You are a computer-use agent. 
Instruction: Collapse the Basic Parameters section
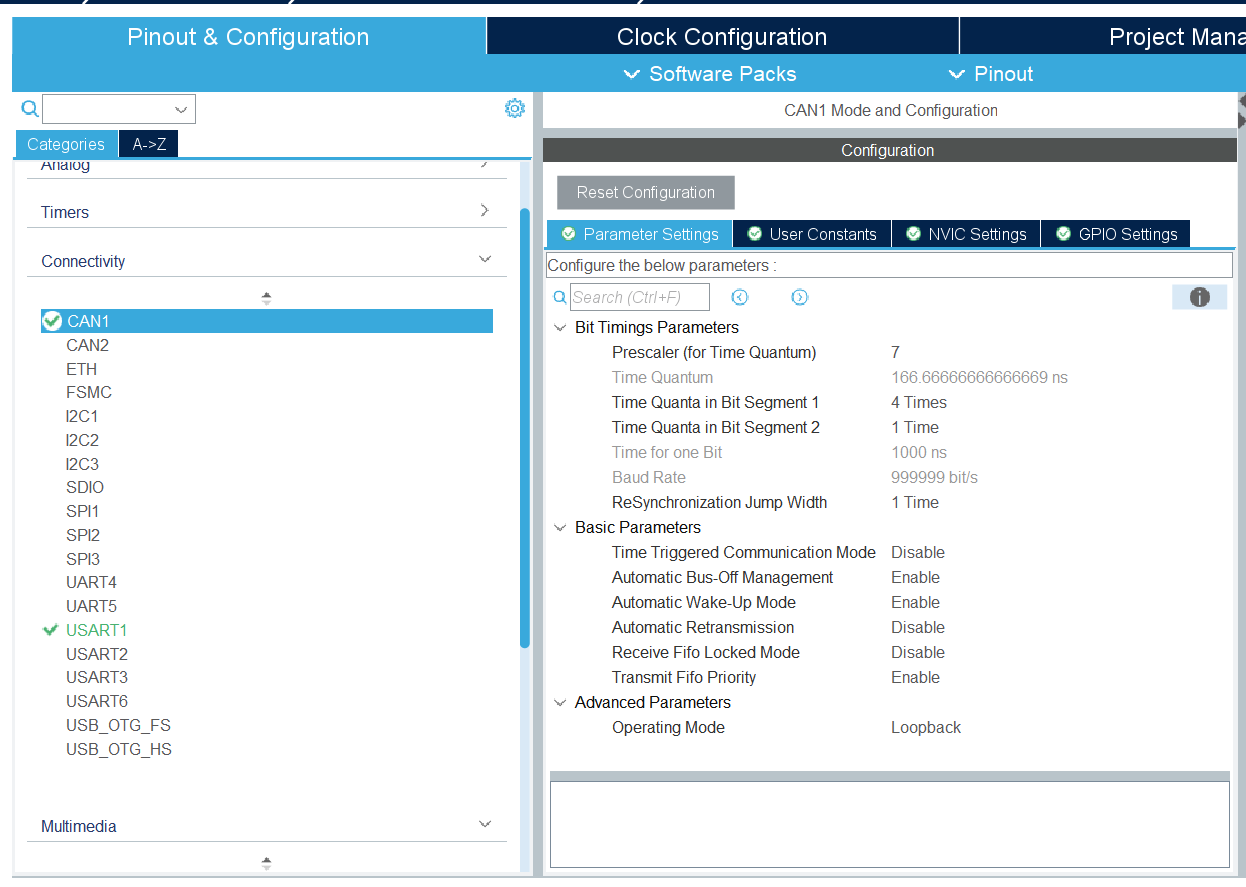coord(560,528)
